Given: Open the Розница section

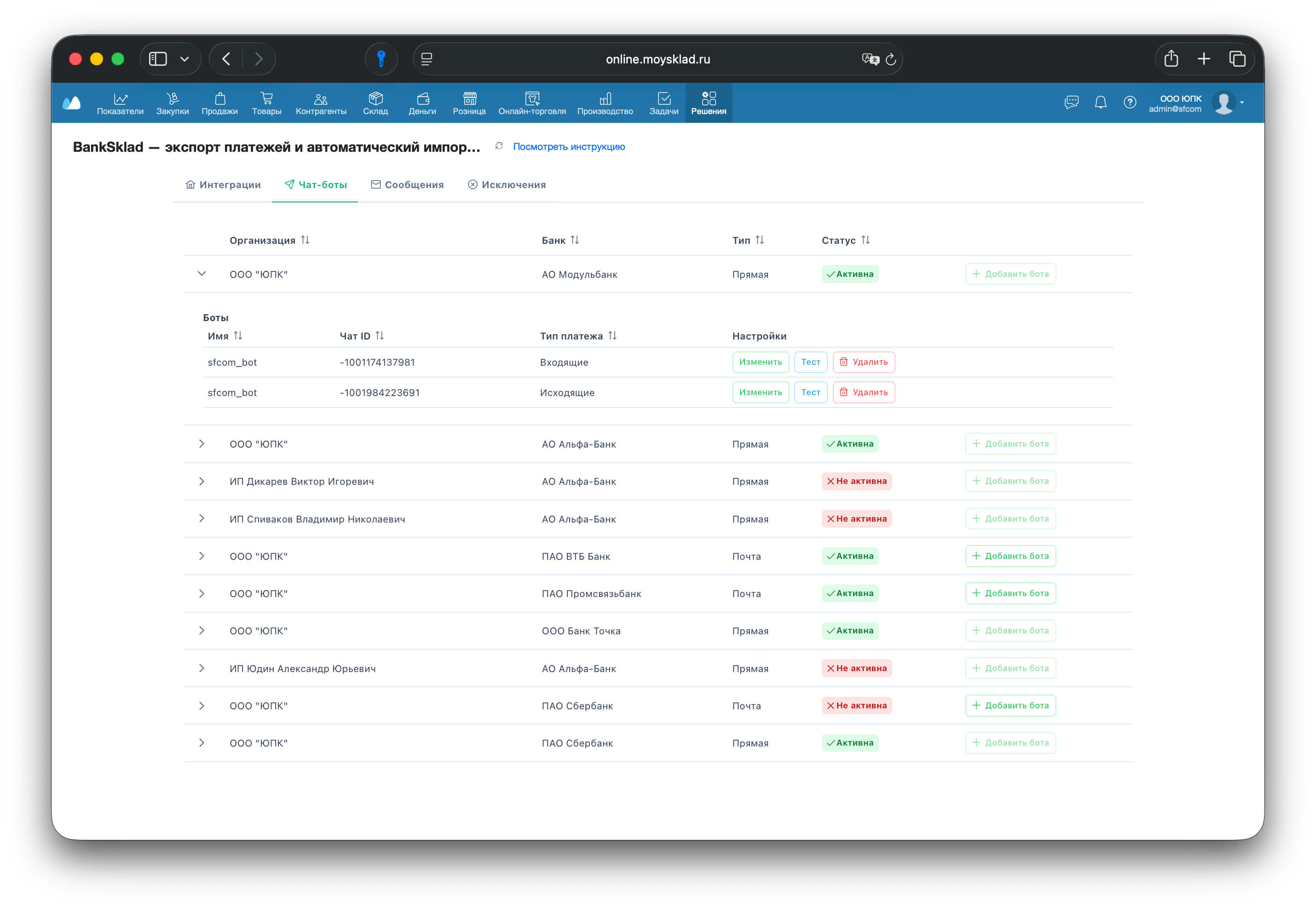Looking at the screenshot, I should (469, 103).
